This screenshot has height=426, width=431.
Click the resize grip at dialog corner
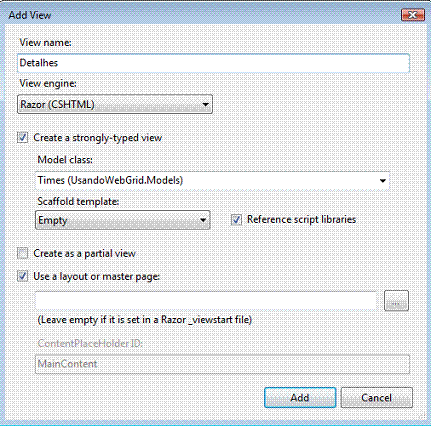point(422,416)
